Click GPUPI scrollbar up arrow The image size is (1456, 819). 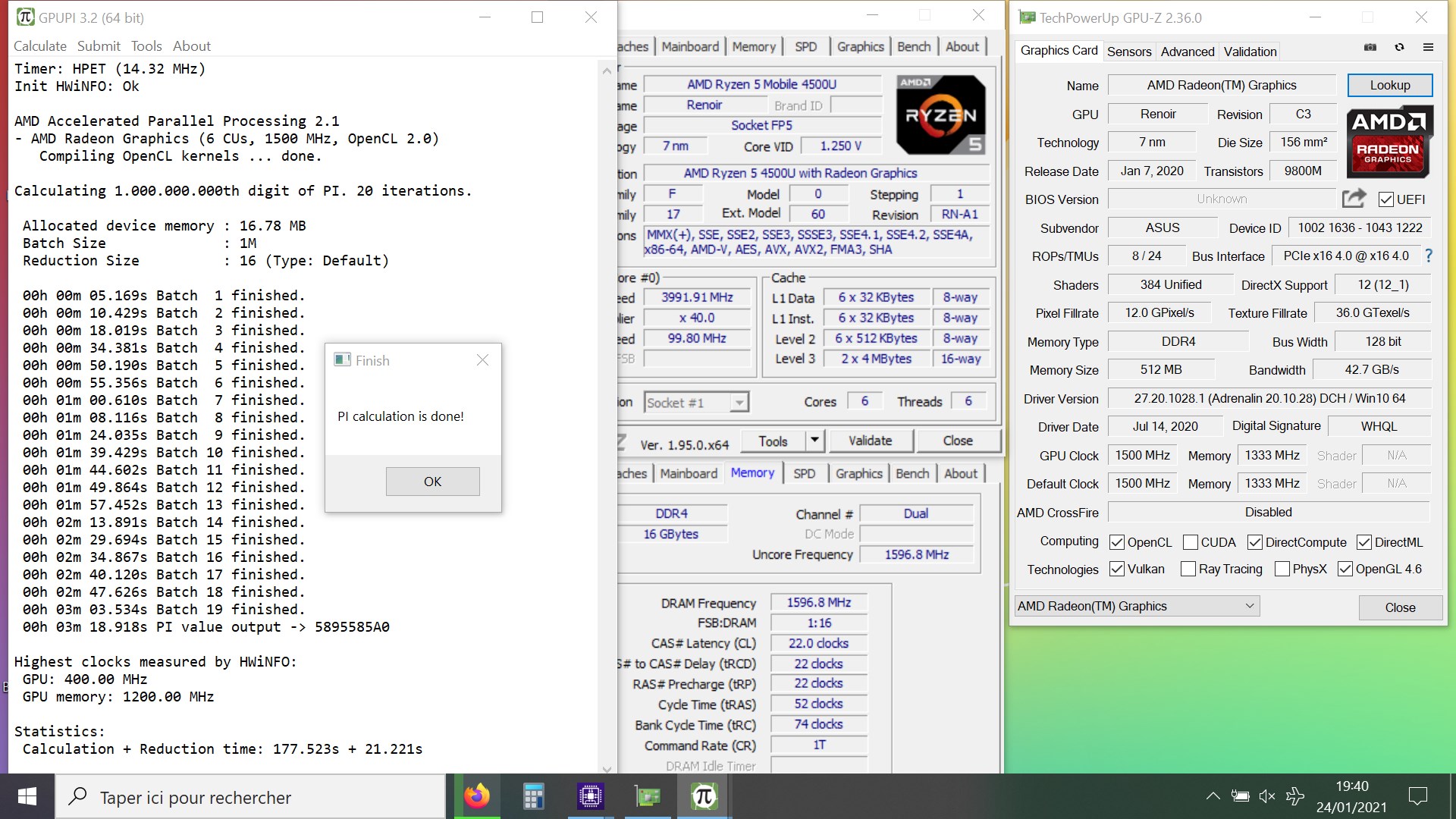607,71
